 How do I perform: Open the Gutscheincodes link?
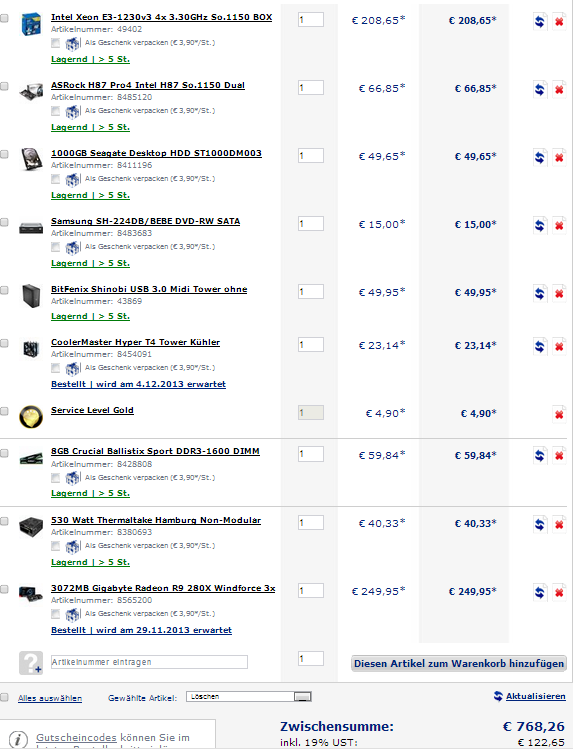[x=76, y=738]
